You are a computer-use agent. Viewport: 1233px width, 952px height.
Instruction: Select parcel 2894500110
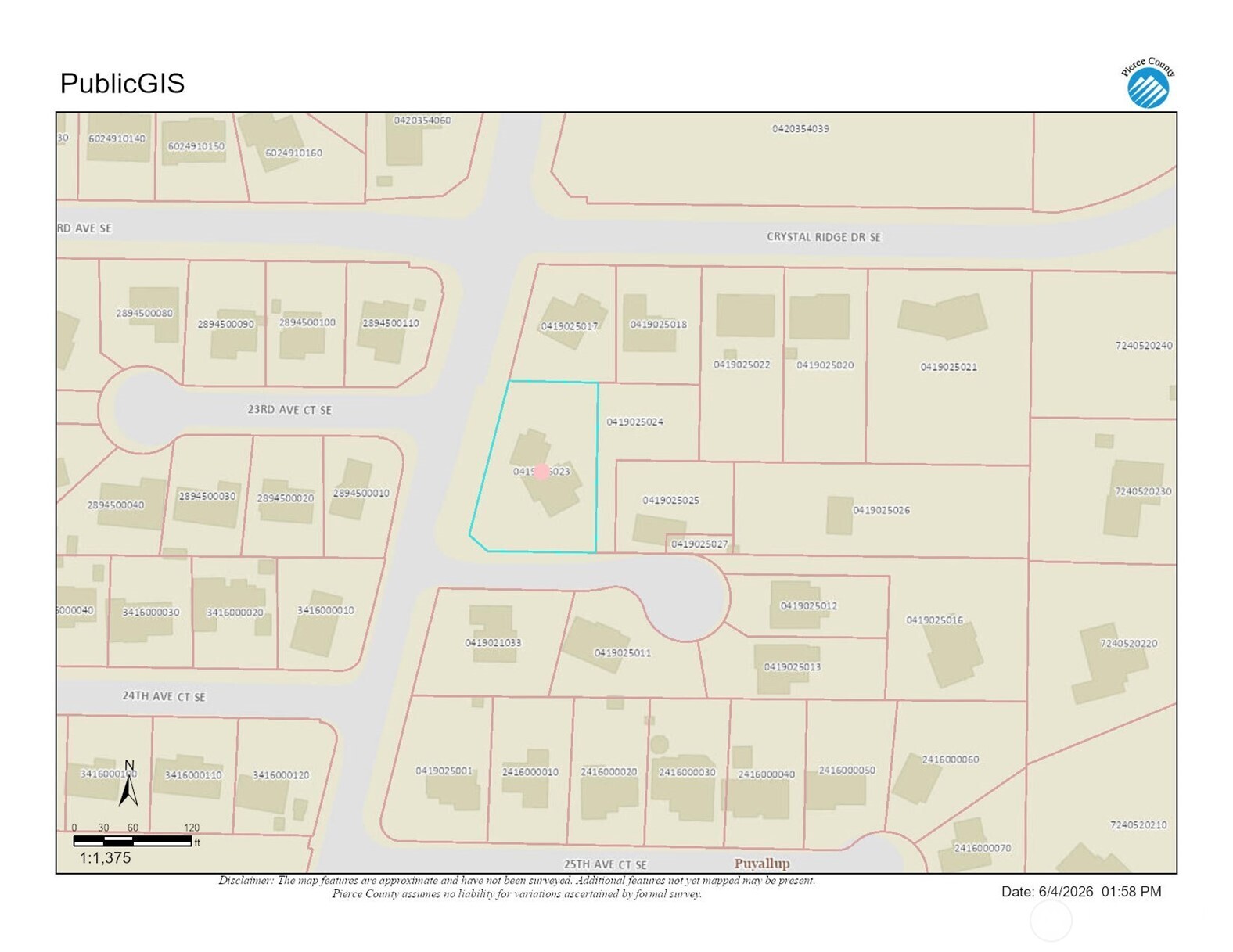point(390,323)
